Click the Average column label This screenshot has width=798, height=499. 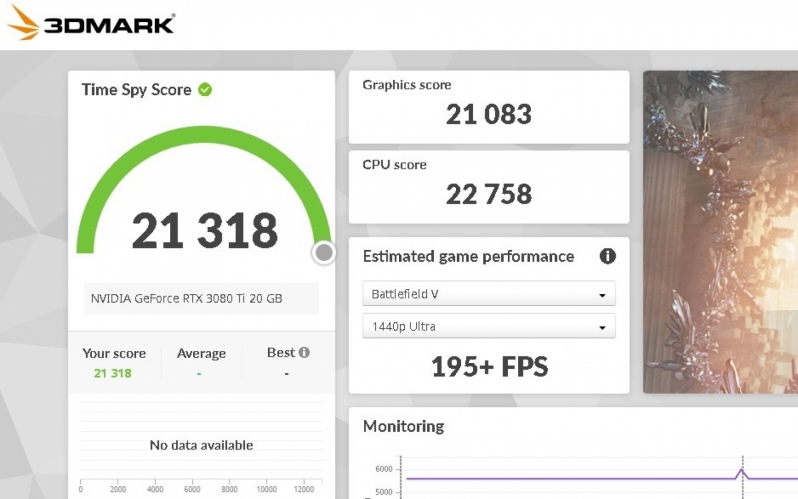[x=201, y=353]
